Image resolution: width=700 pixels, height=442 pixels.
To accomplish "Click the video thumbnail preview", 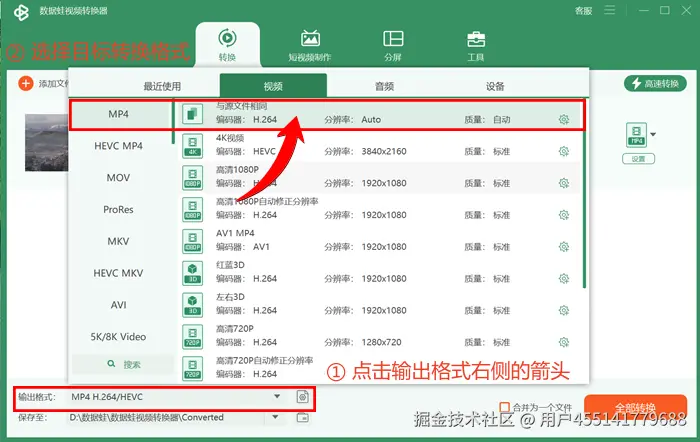I will click(47, 143).
